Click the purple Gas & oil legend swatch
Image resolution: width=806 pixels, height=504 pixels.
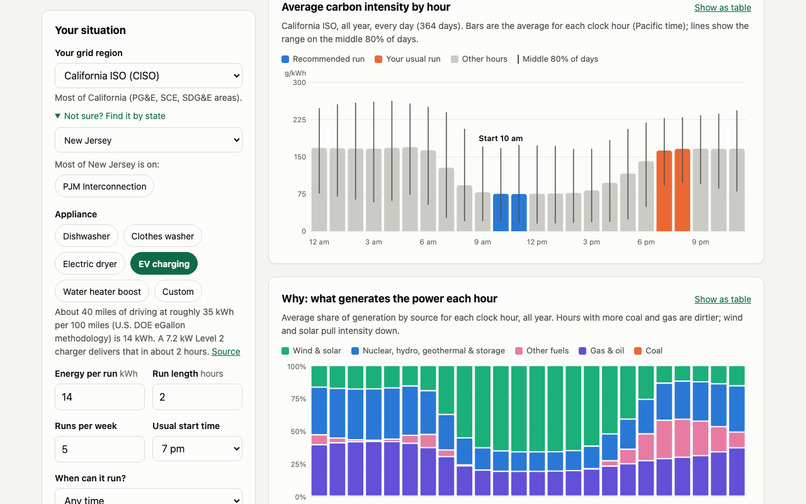(582, 351)
